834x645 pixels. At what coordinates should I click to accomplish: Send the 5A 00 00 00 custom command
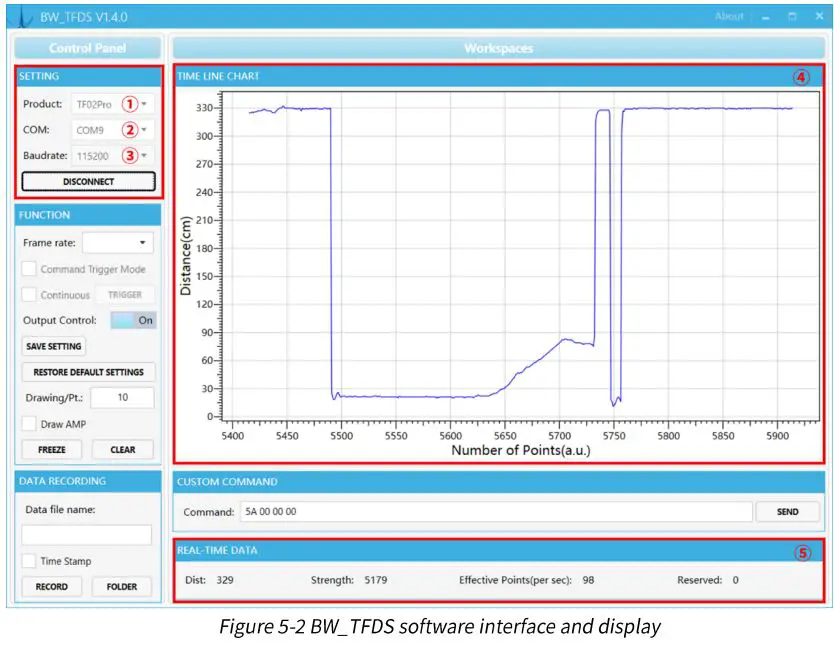(787, 511)
